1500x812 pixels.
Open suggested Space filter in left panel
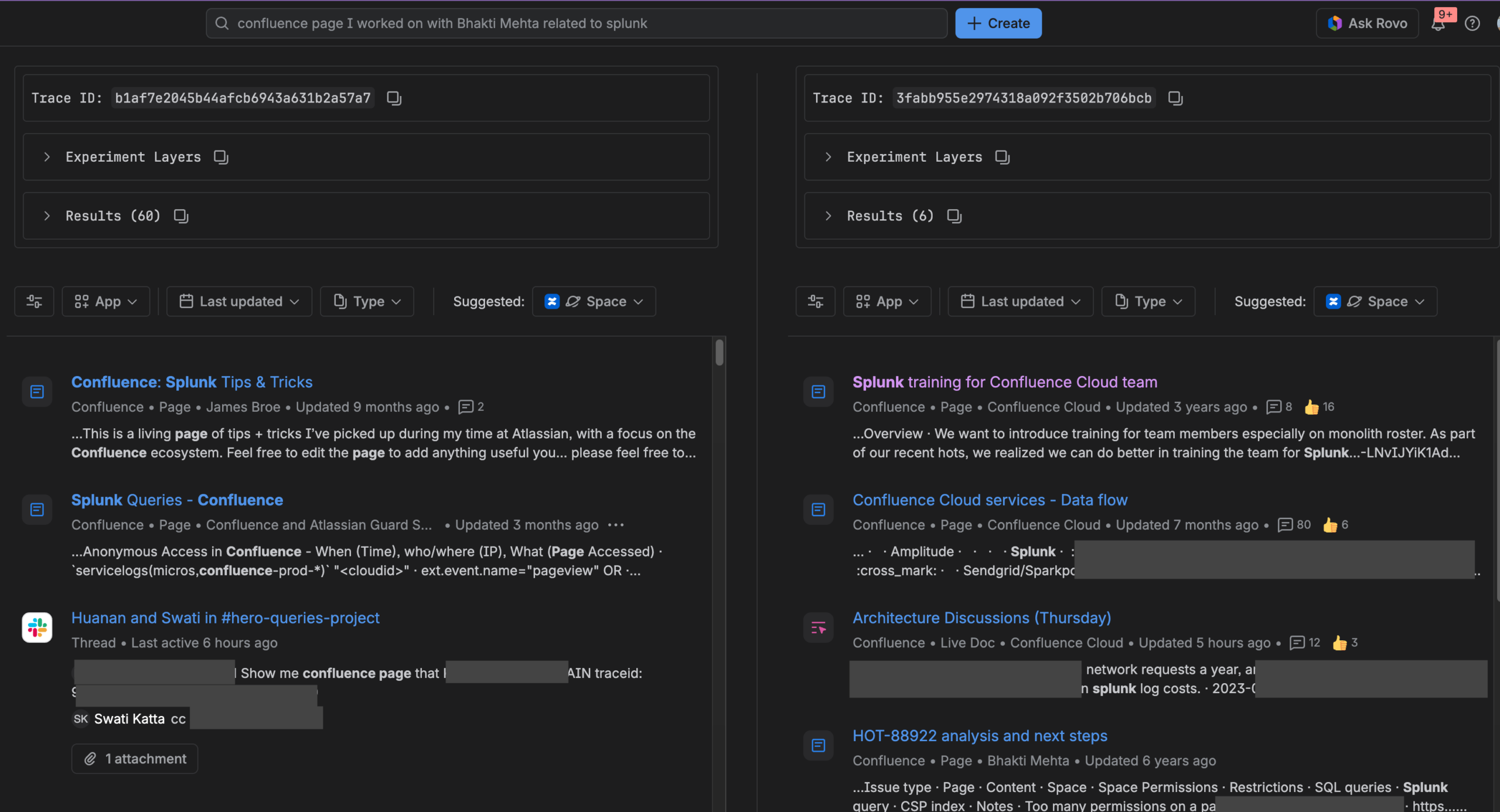point(594,301)
